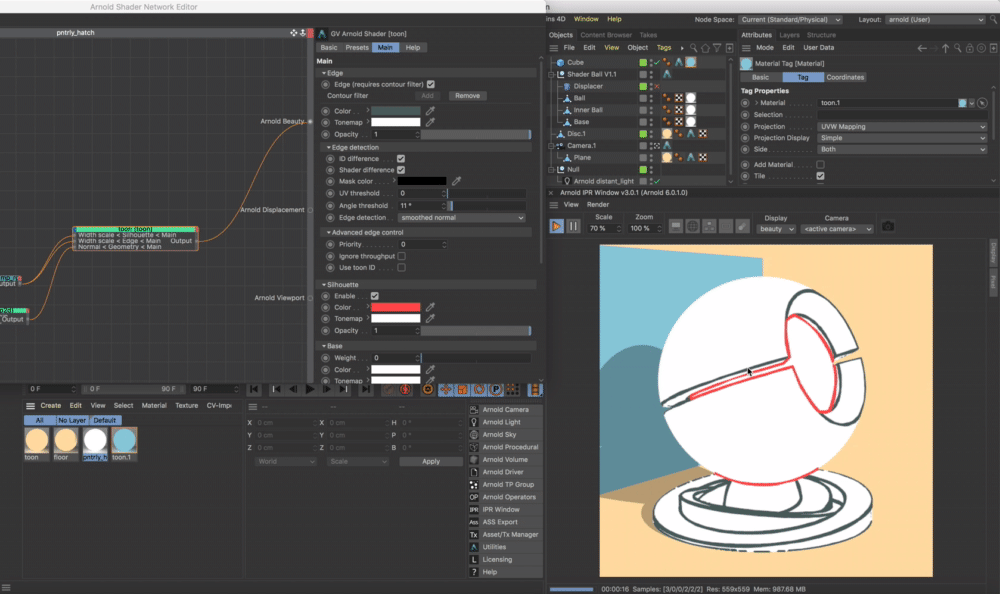Select the Displacer object in tree
Screen dimensions: 1000x594
coord(587,86)
